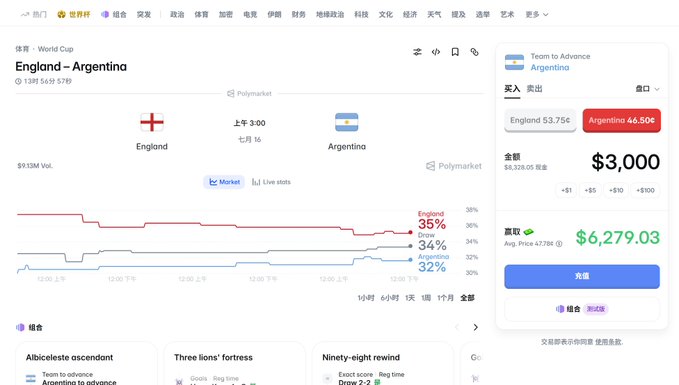Open the 组合 category in top navigation
Image resolution: width=679 pixels, height=385 pixels.
coord(113,14)
